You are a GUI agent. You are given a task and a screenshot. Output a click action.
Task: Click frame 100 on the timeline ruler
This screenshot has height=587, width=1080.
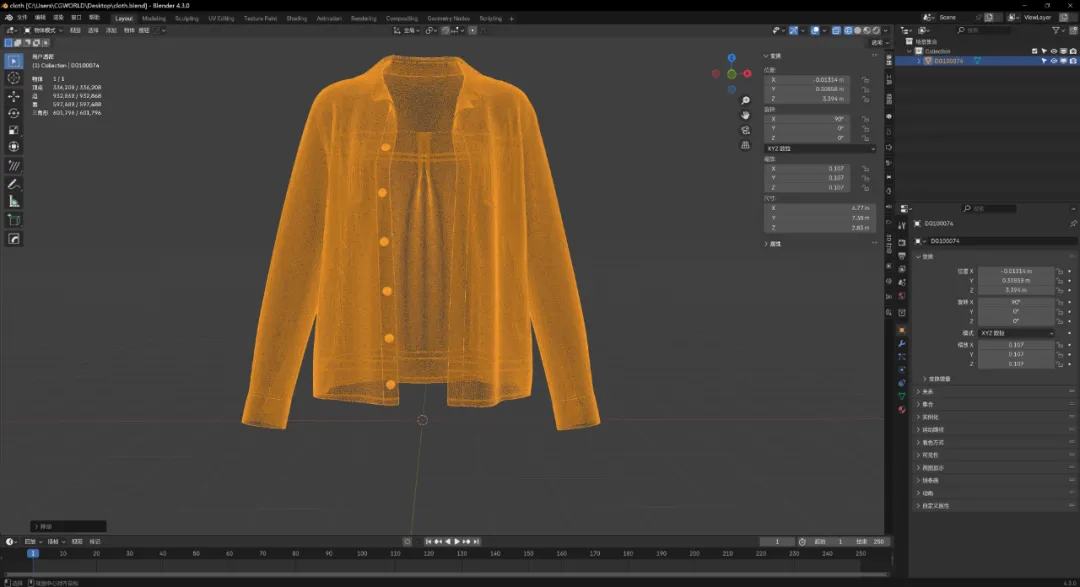[362, 553]
